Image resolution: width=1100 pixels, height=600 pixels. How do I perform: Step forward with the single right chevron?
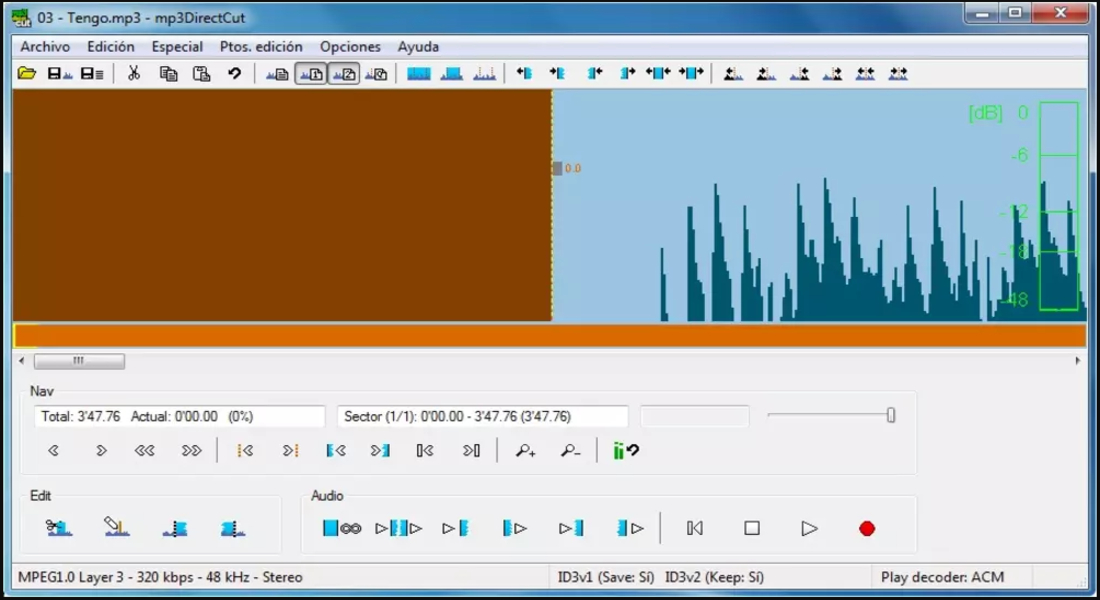[101, 451]
